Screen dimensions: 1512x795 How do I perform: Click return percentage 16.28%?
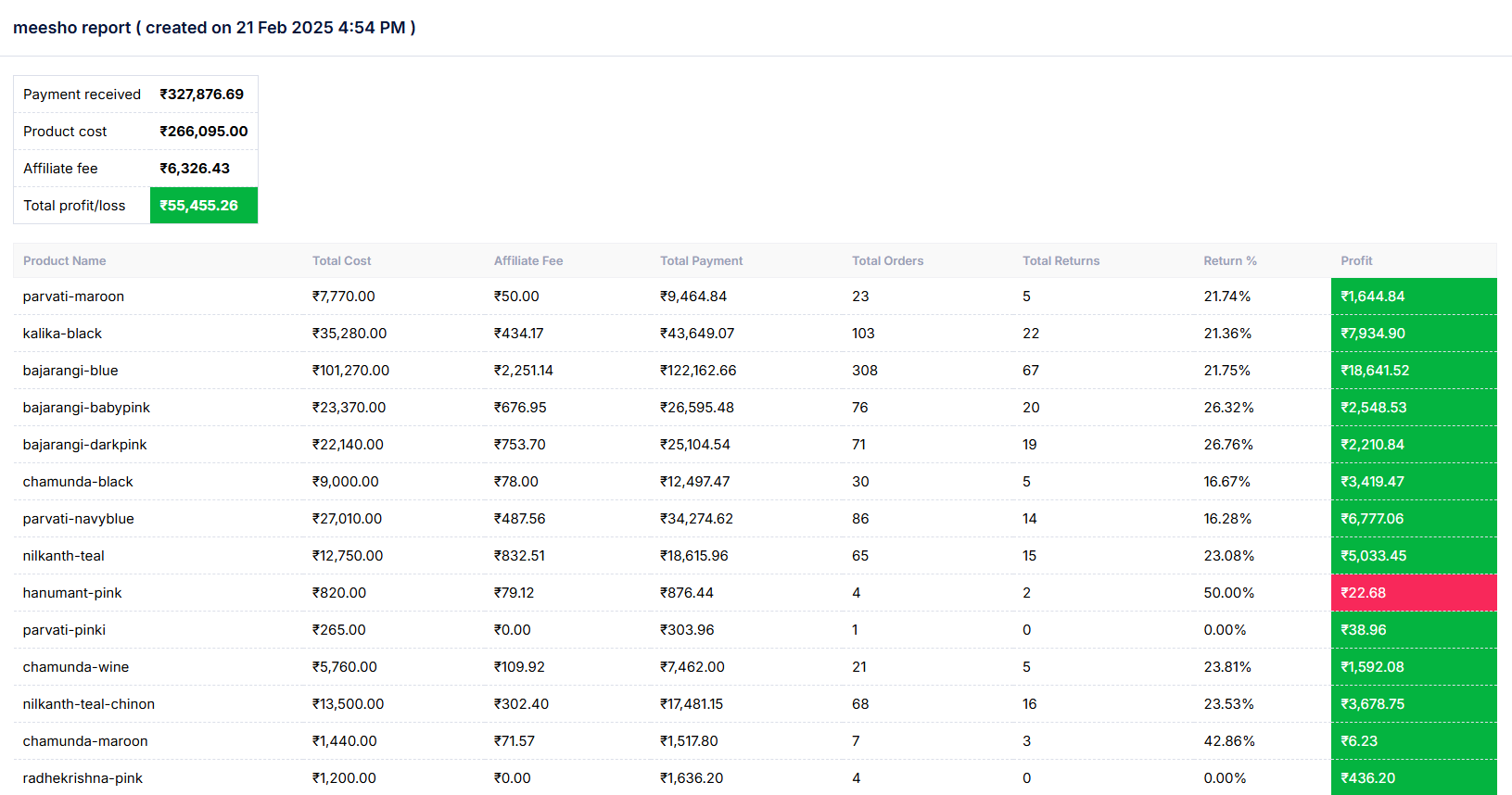click(1227, 519)
